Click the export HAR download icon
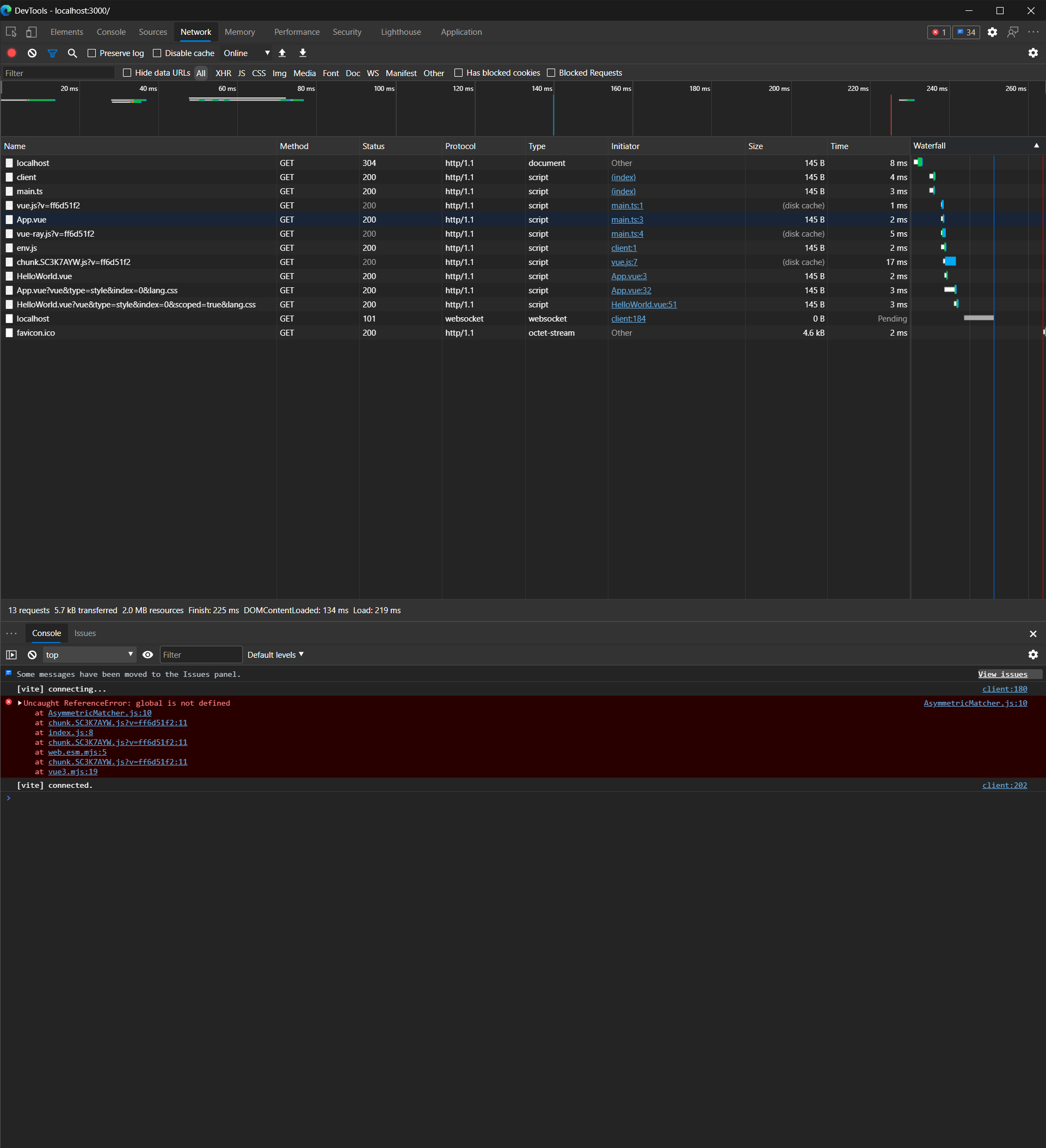 coord(303,53)
